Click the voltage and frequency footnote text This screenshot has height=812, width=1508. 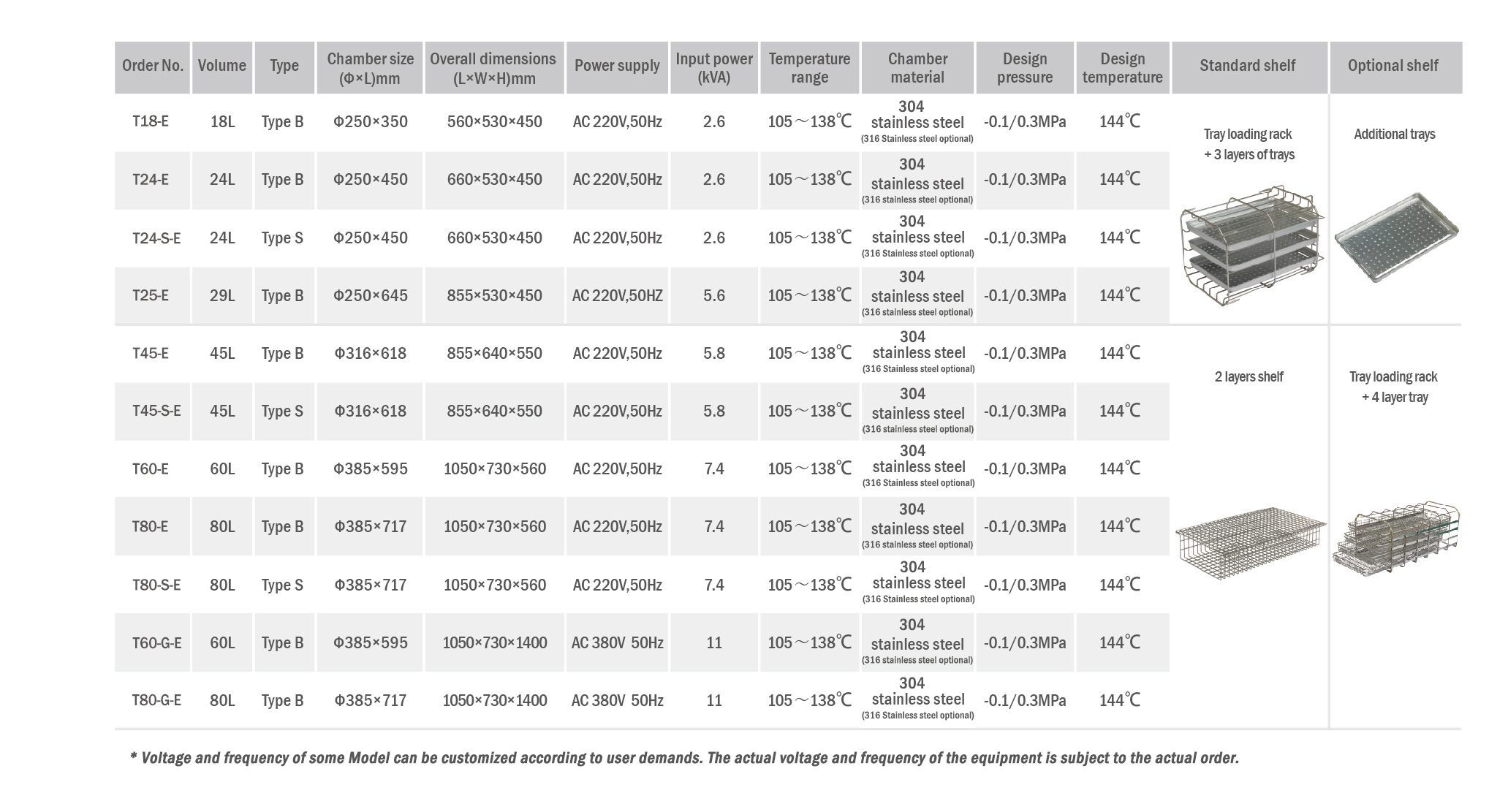[684, 758]
